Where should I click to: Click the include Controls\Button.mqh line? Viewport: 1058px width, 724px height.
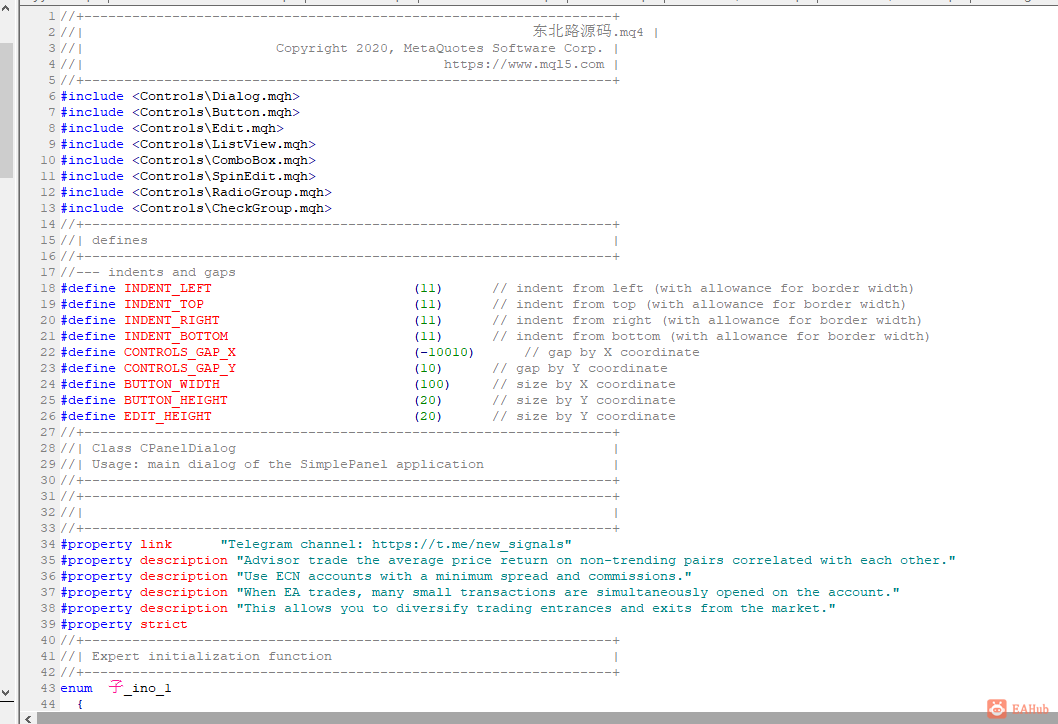click(x=180, y=113)
